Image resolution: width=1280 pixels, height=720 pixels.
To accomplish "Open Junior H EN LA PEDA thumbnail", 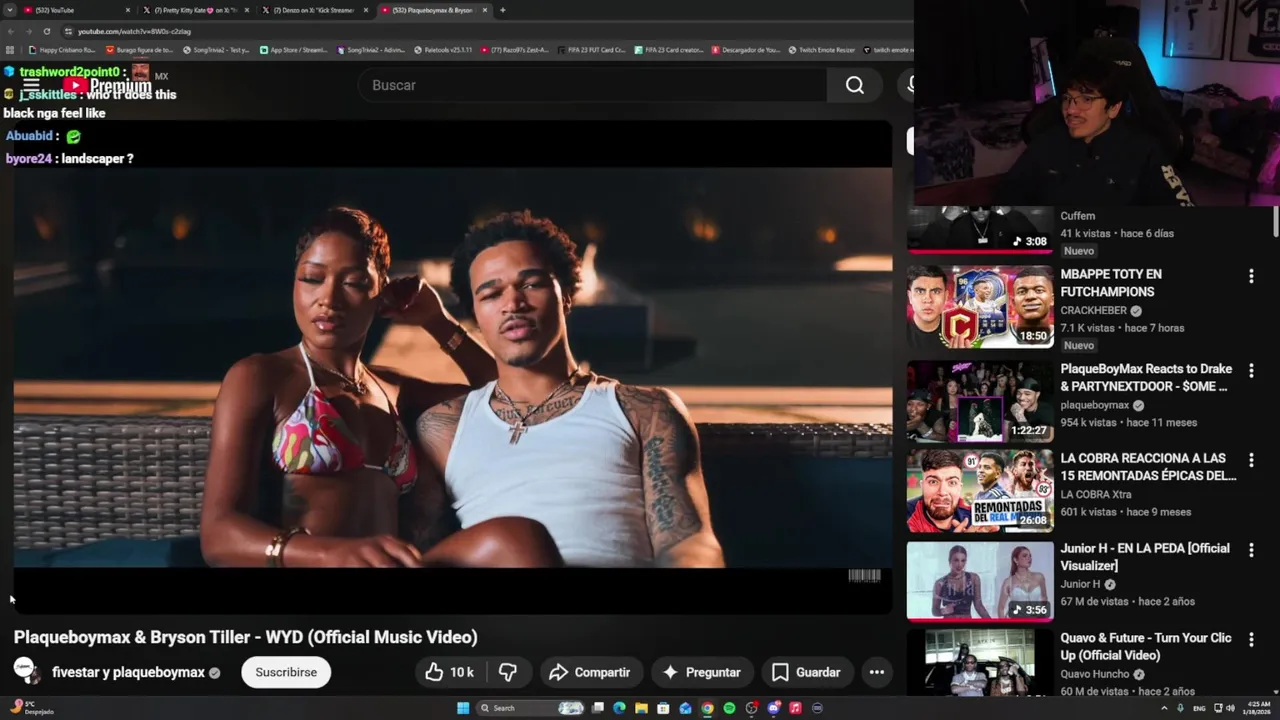I will (980, 581).
